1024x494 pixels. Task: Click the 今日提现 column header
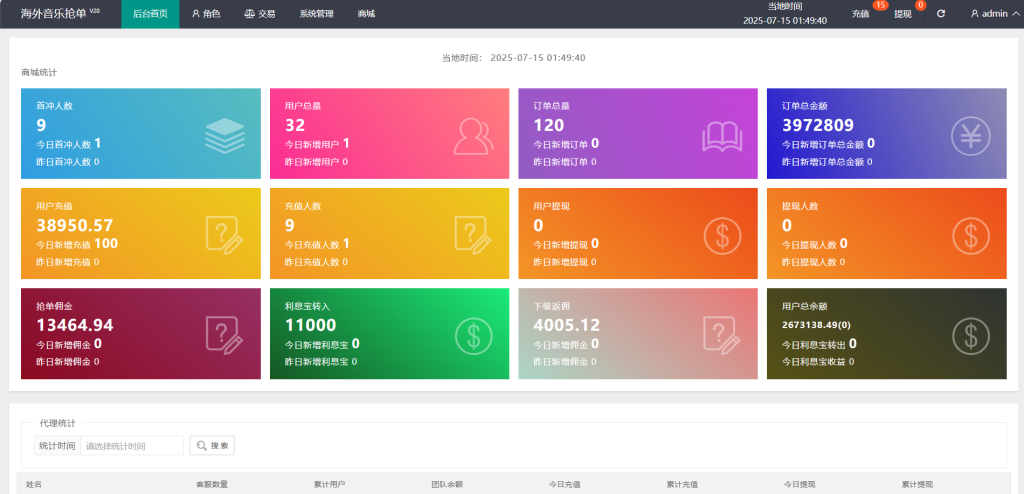799,484
